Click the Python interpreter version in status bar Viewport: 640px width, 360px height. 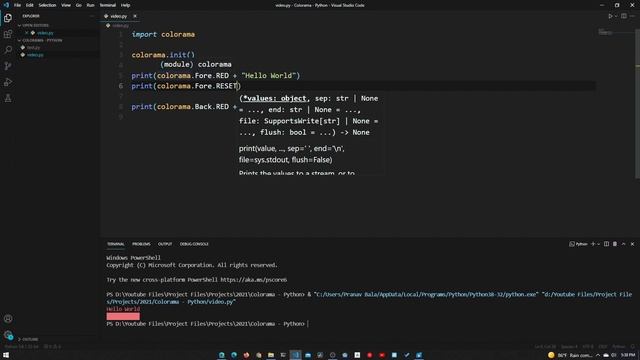(x=21, y=347)
